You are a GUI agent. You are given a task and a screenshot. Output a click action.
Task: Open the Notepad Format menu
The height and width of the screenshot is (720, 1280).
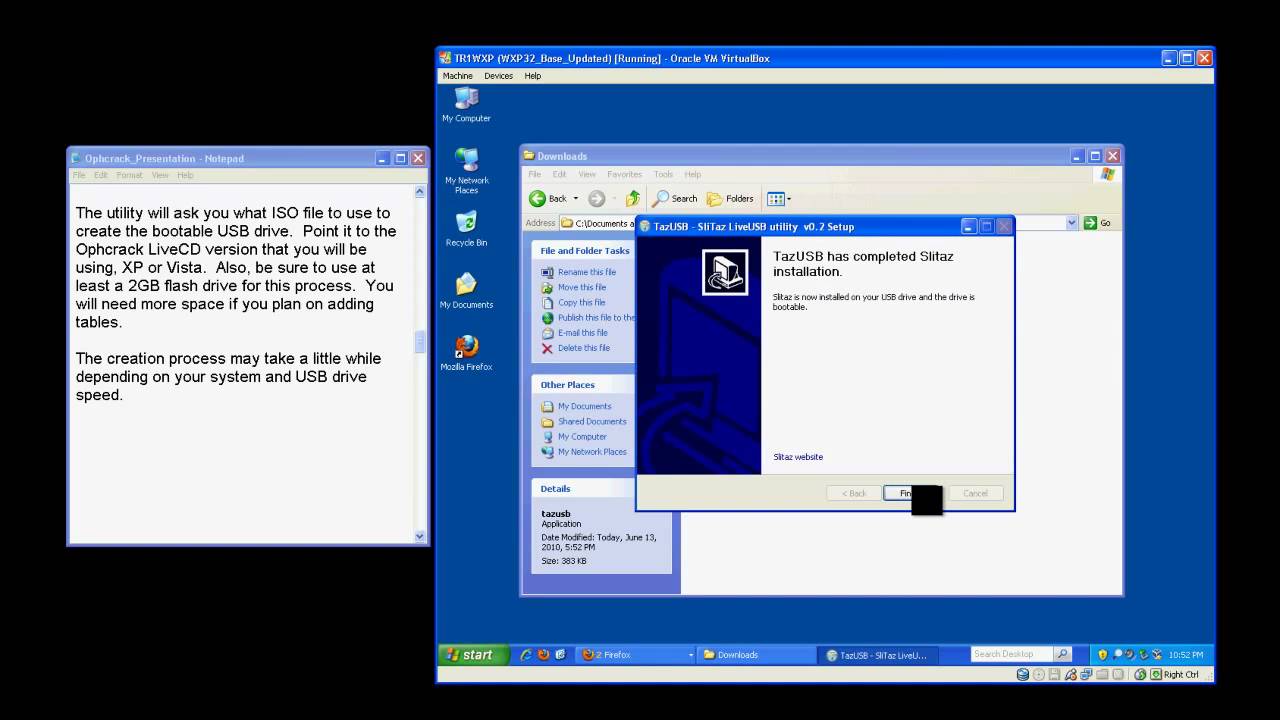coord(129,175)
